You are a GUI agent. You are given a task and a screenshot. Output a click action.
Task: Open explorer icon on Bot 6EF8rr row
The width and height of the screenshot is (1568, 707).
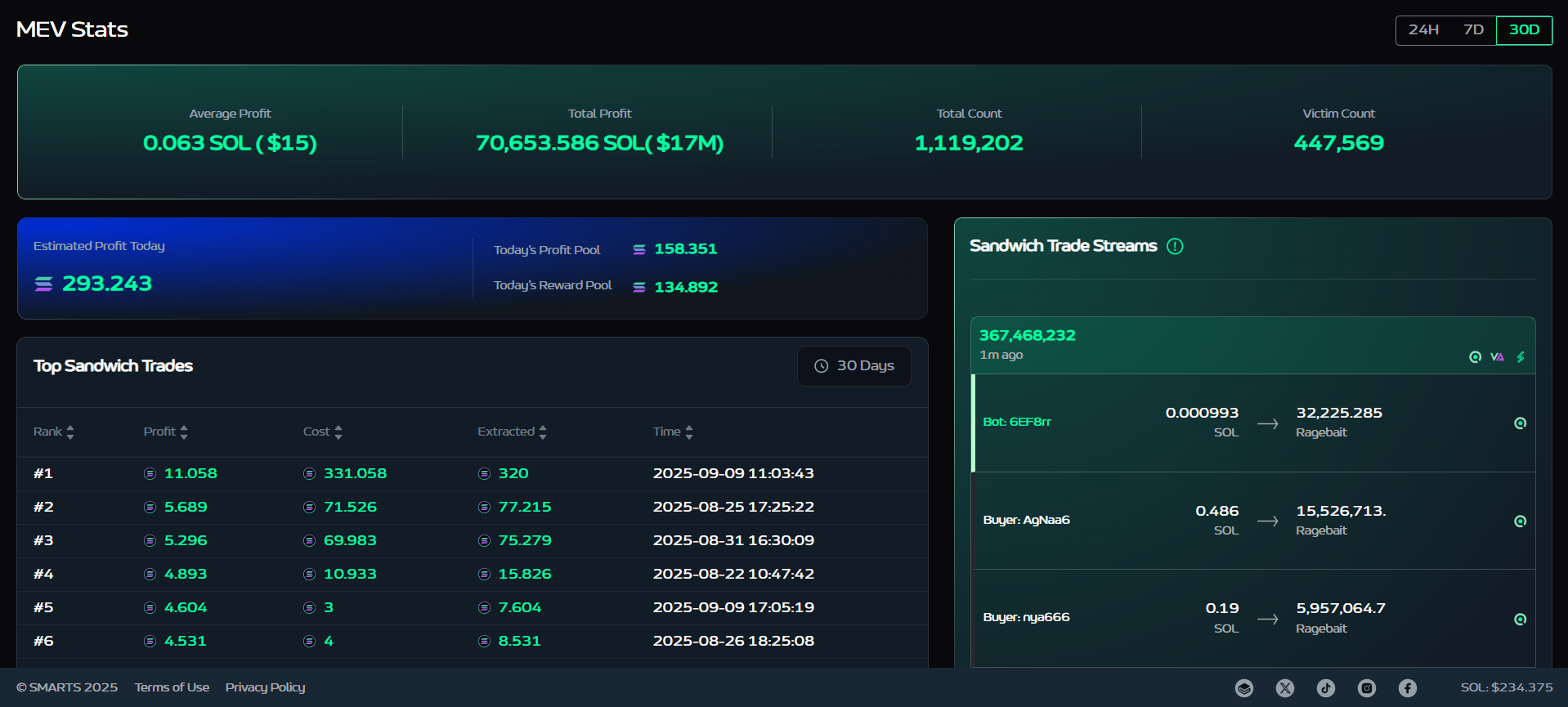click(x=1521, y=423)
